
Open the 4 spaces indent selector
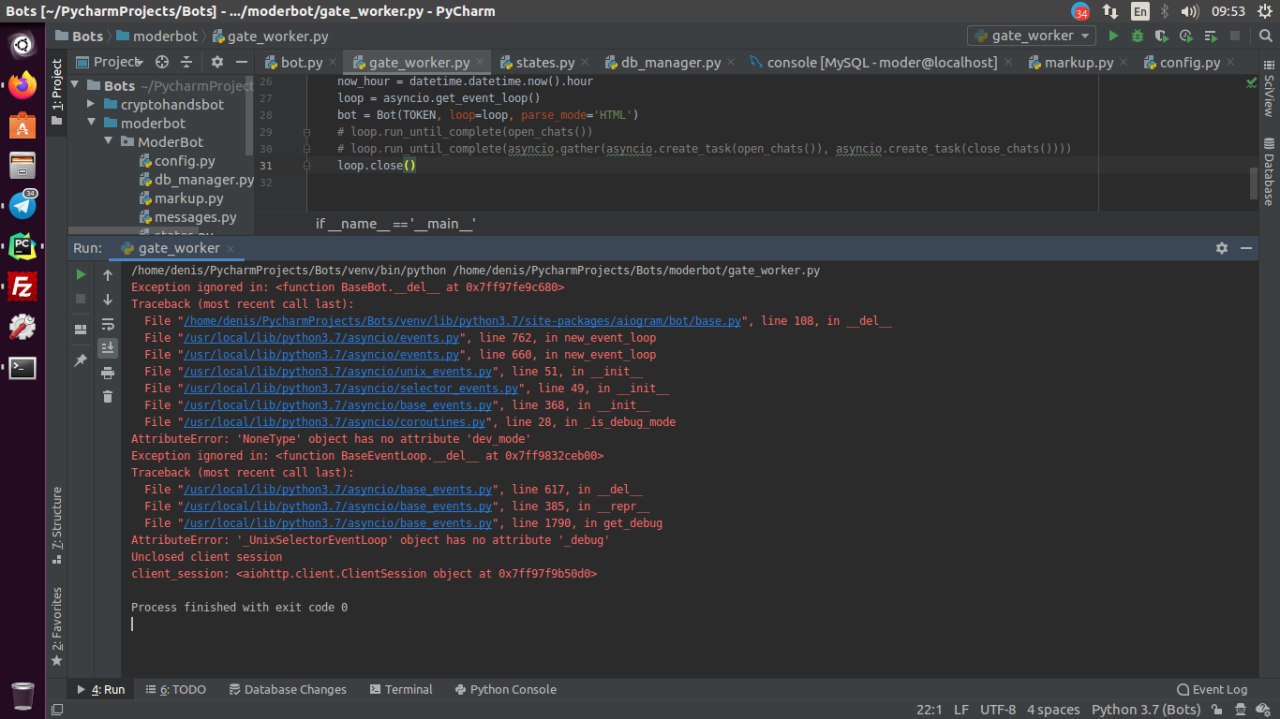tap(1053, 709)
